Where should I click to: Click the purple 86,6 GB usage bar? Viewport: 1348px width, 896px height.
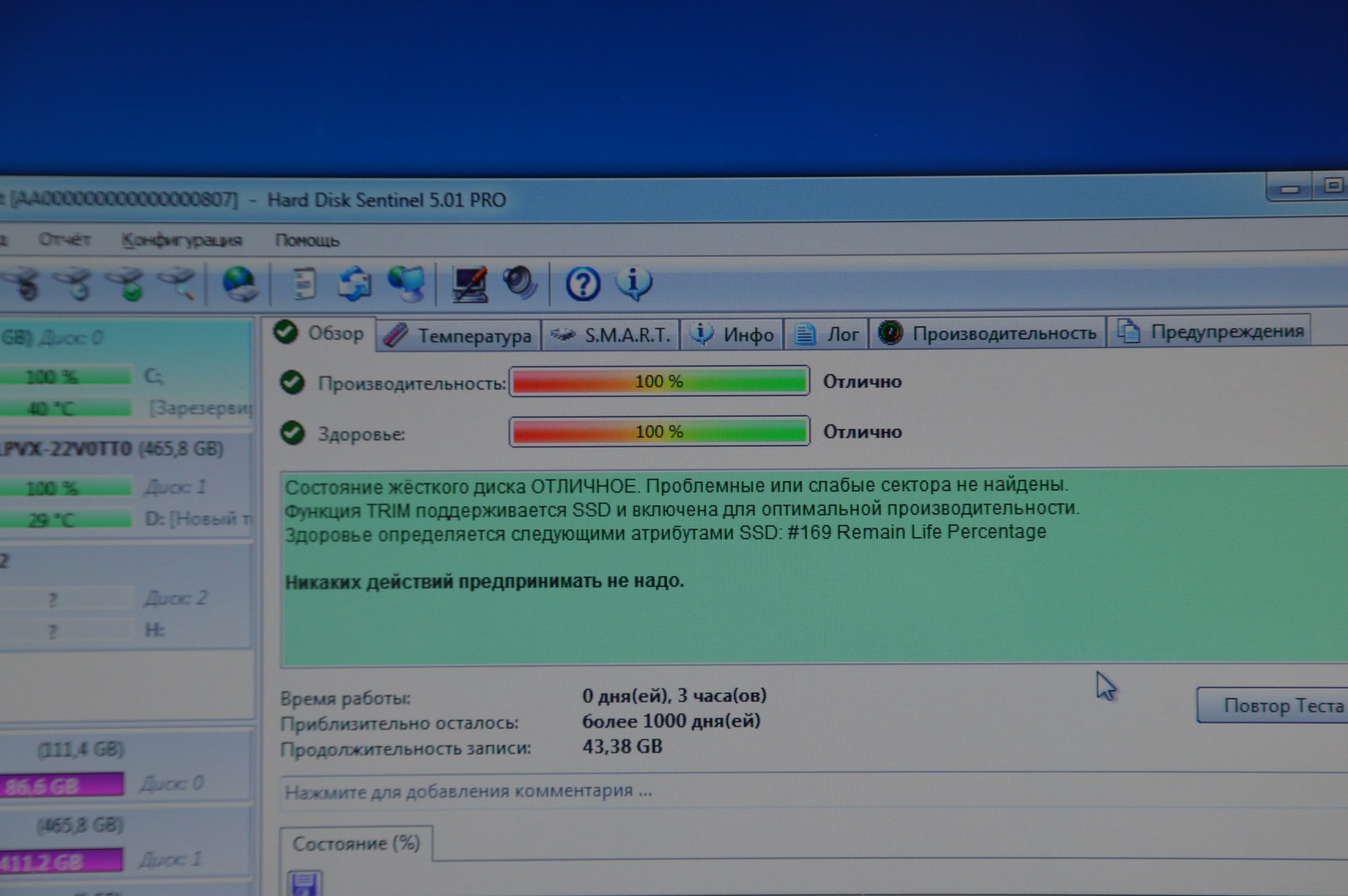(61, 785)
